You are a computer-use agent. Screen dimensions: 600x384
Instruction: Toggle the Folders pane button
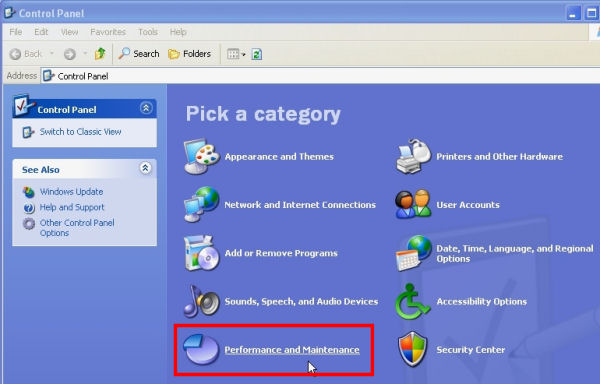click(190, 54)
